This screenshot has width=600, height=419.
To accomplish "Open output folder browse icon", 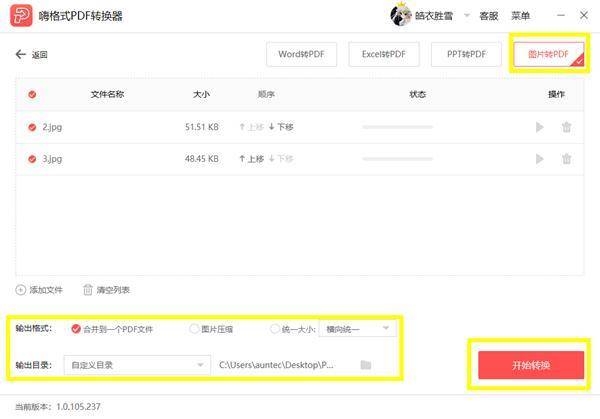I will [x=366, y=365].
